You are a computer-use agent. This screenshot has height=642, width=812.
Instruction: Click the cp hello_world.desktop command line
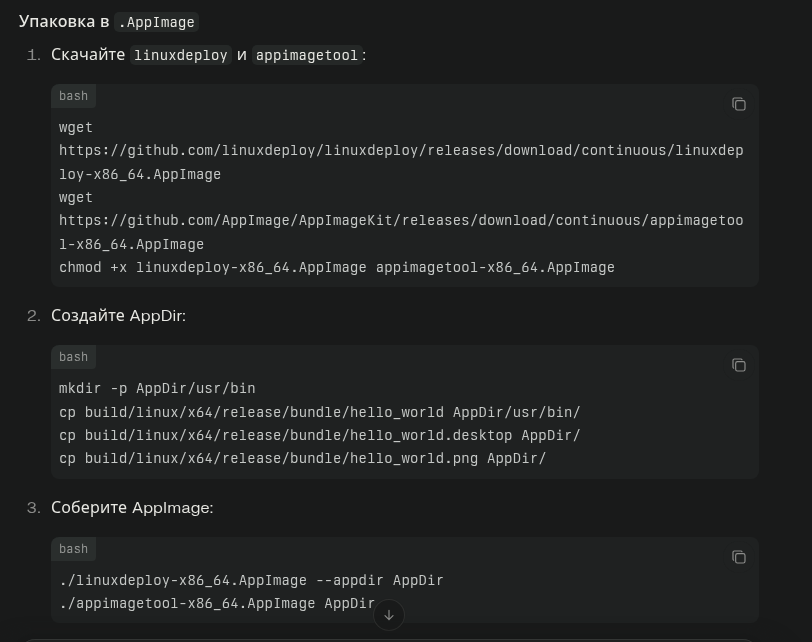(x=319, y=436)
